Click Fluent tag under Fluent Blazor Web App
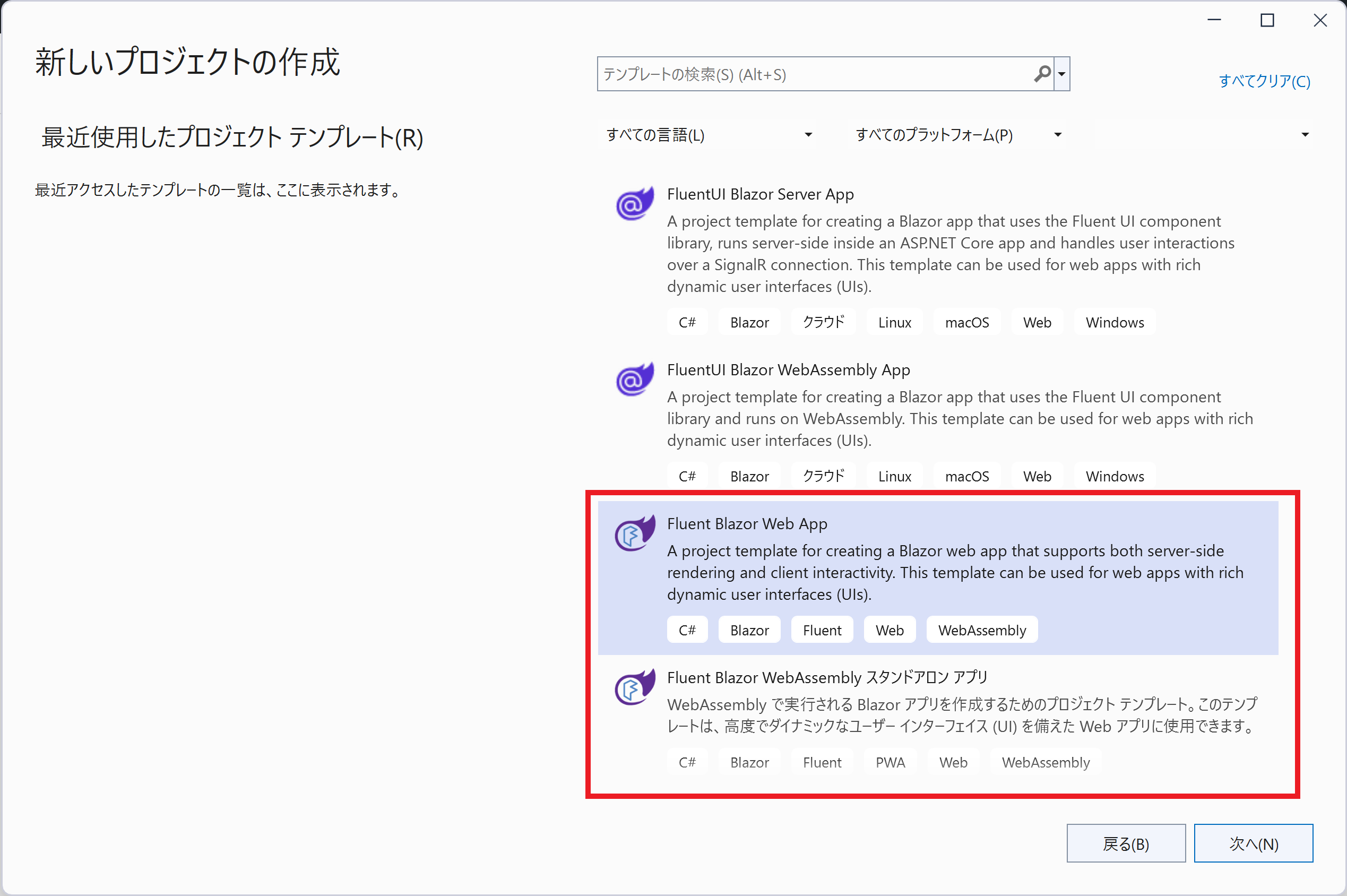The width and height of the screenshot is (1347, 896). point(822,630)
